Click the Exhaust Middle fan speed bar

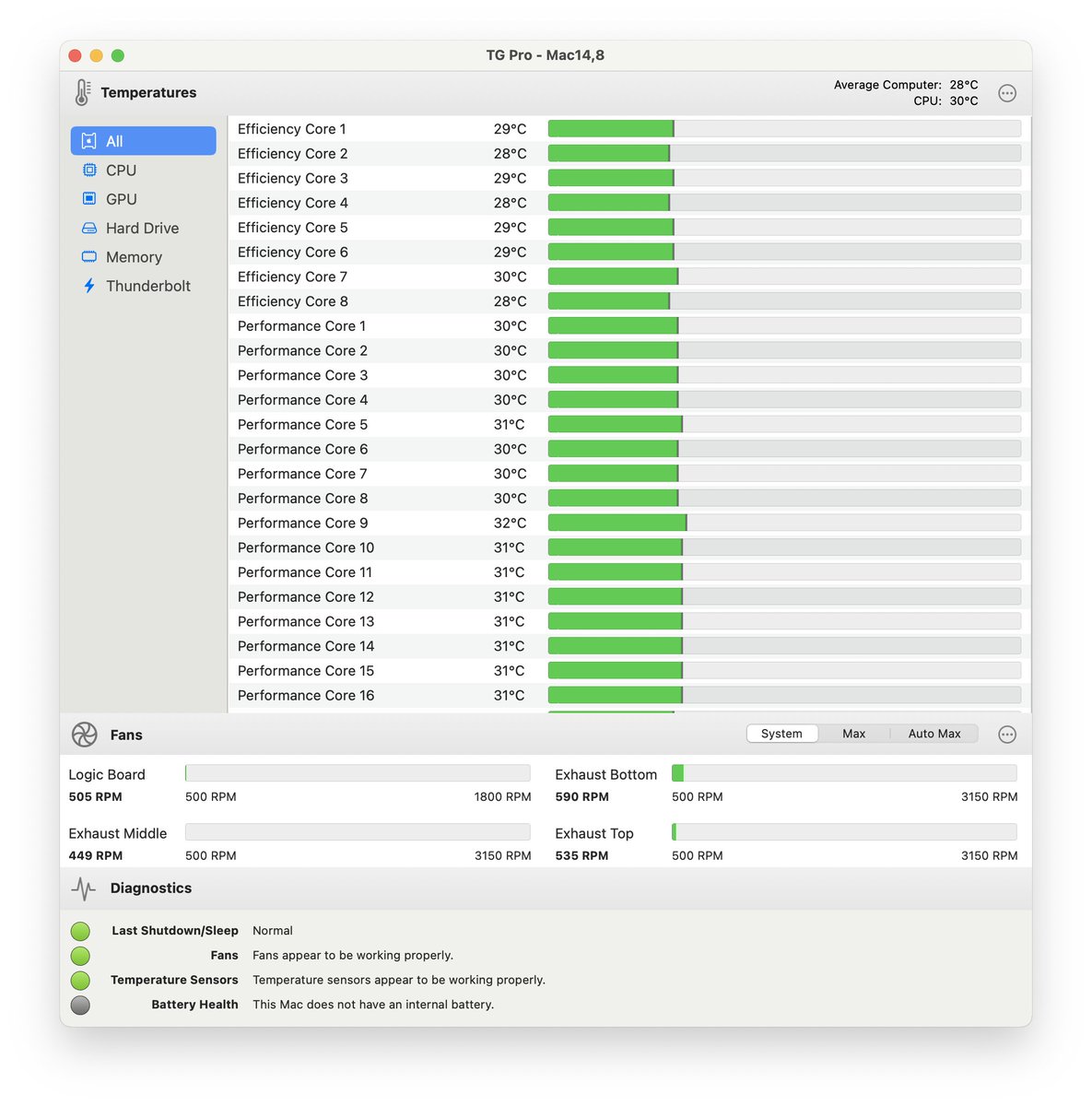click(358, 832)
